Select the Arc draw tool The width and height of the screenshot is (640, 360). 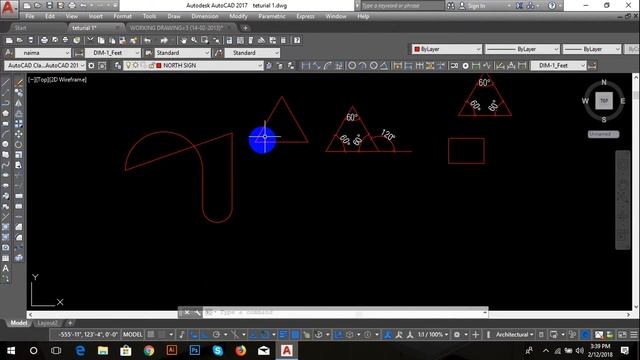pos(5,134)
